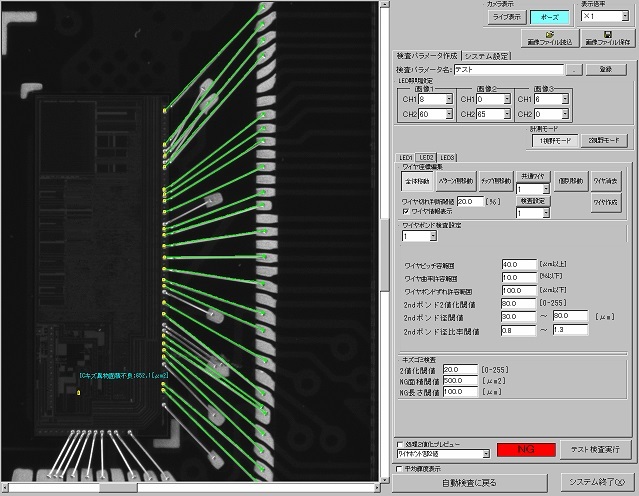Open the ワイヤボンド検査設定 number dropdown
Viewport: 639px width, 496px height.
[432, 237]
